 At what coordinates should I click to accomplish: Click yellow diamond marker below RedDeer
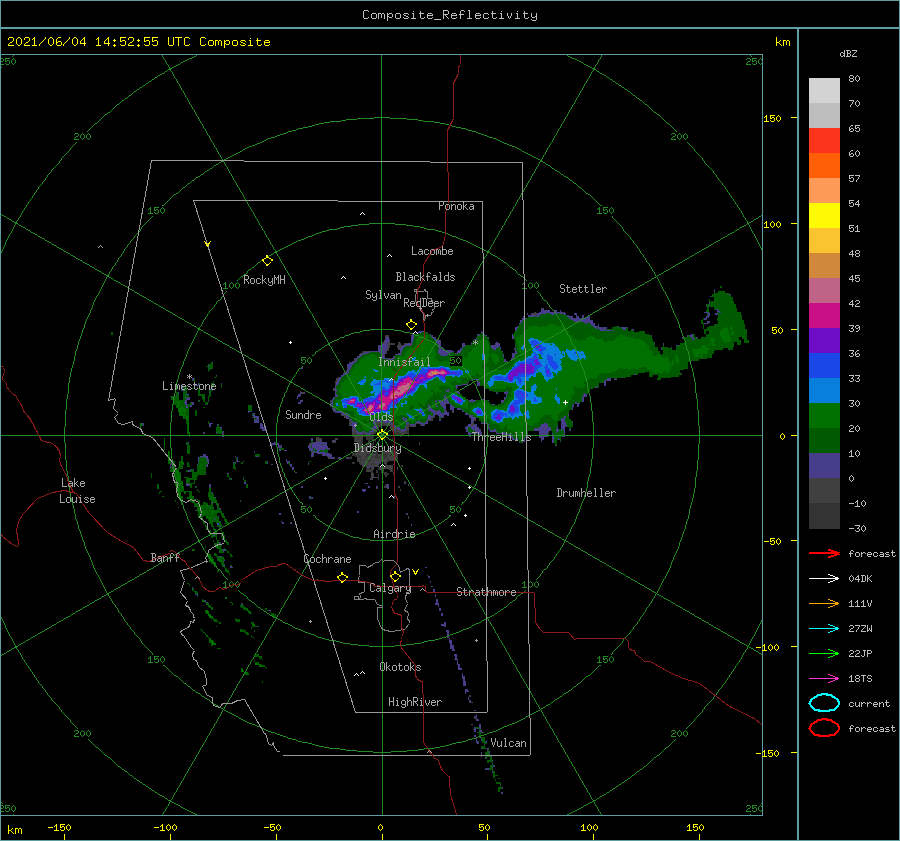click(412, 325)
